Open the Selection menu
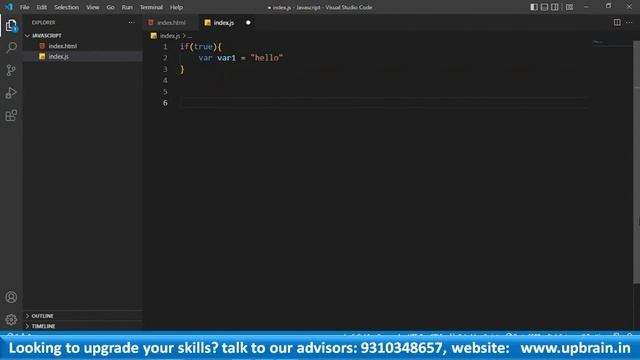 pos(66,7)
